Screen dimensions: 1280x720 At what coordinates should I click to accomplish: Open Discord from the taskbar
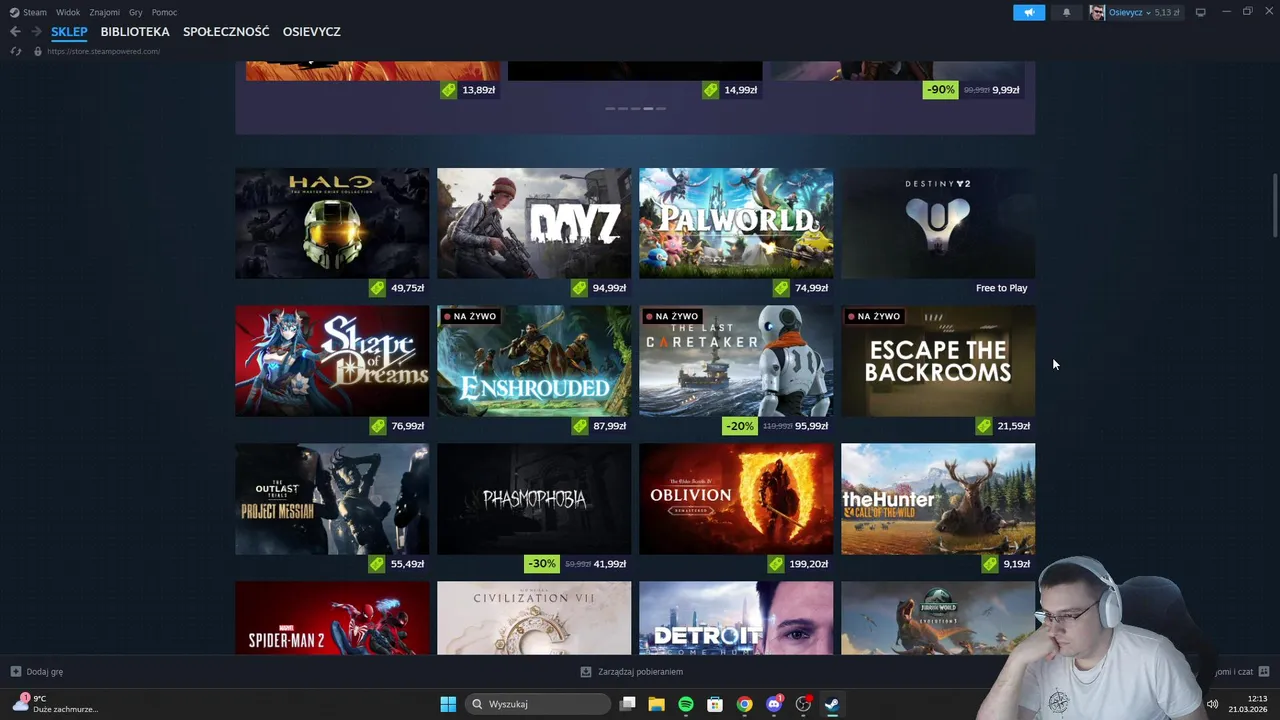(x=773, y=704)
